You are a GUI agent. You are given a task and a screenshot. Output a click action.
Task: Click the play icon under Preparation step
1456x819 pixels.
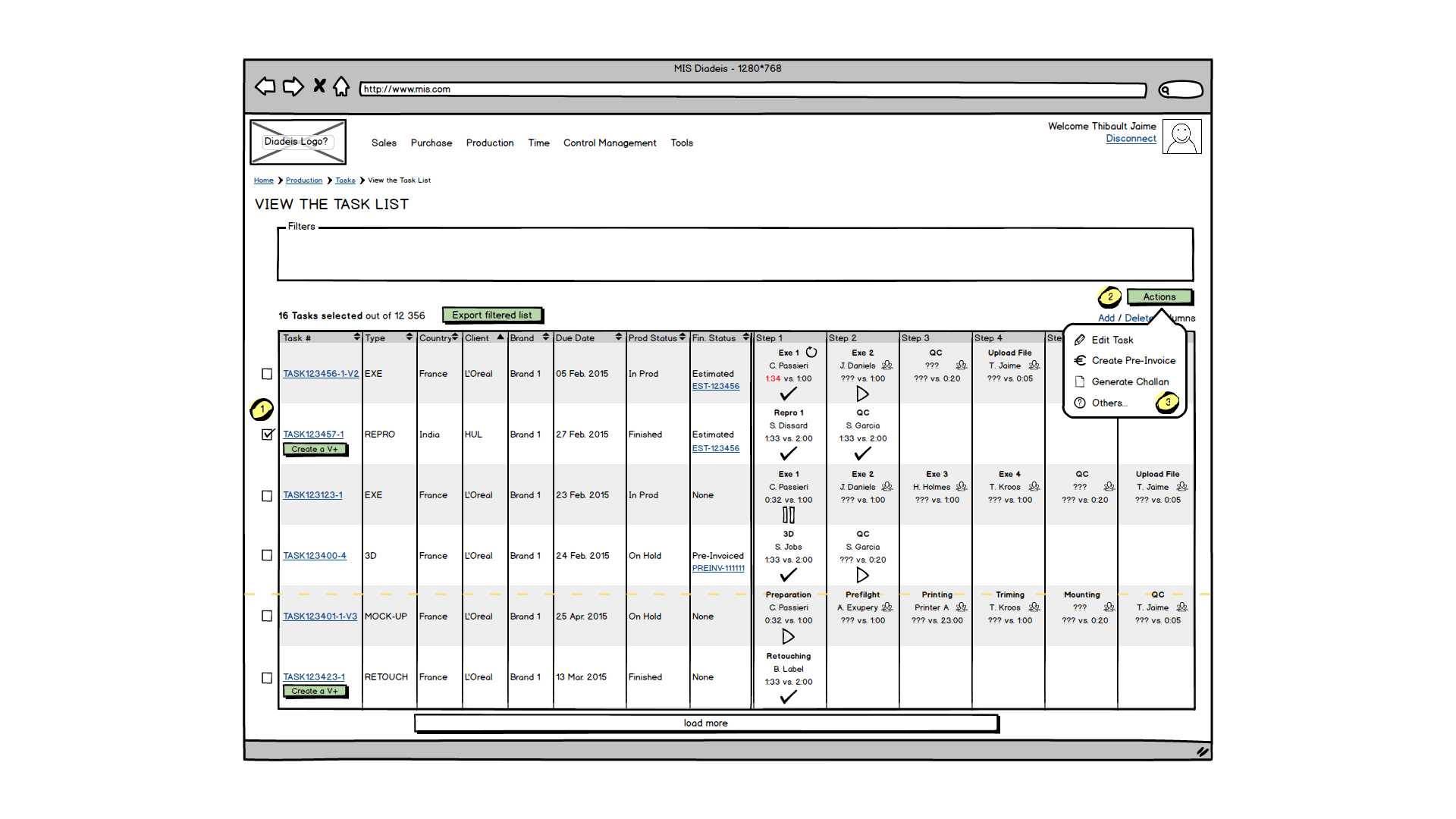(x=788, y=636)
